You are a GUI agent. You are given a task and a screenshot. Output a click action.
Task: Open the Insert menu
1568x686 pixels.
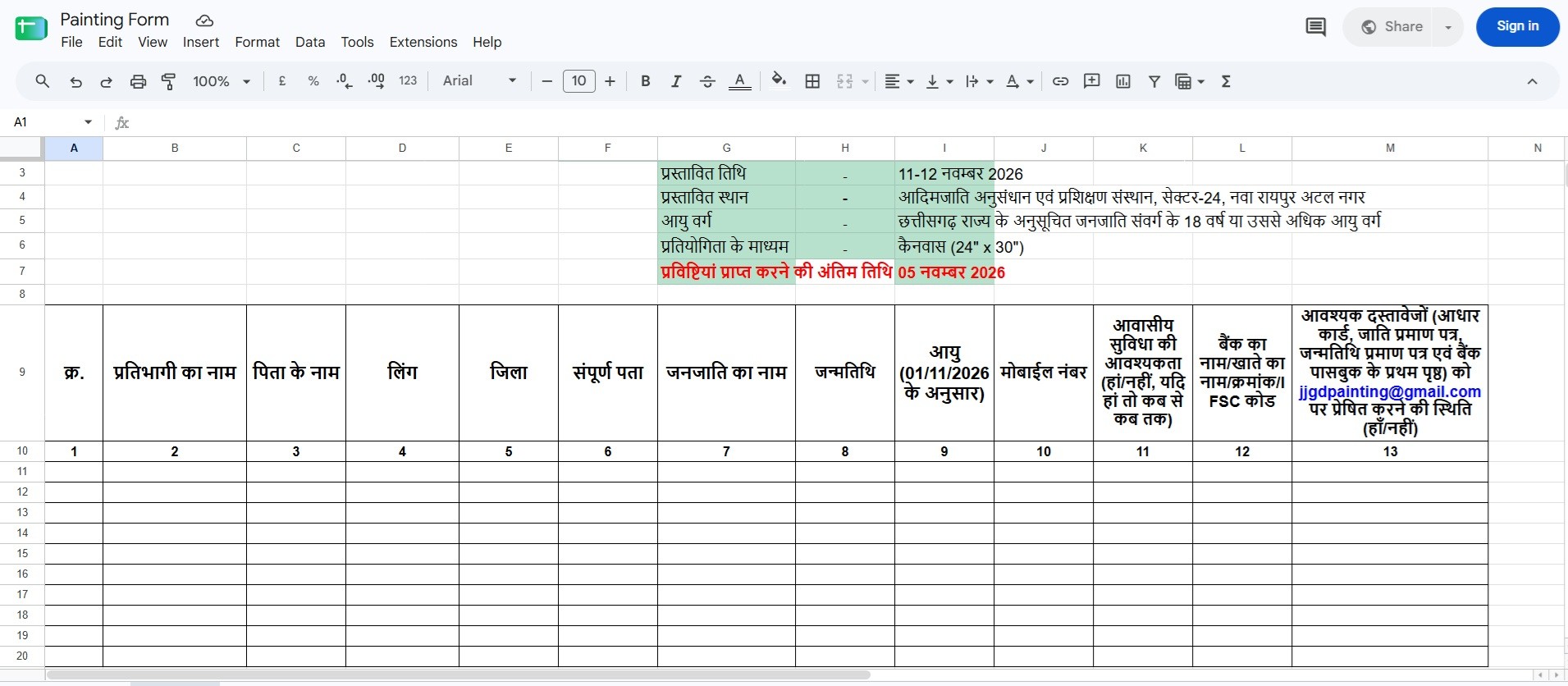tap(201, 42)
